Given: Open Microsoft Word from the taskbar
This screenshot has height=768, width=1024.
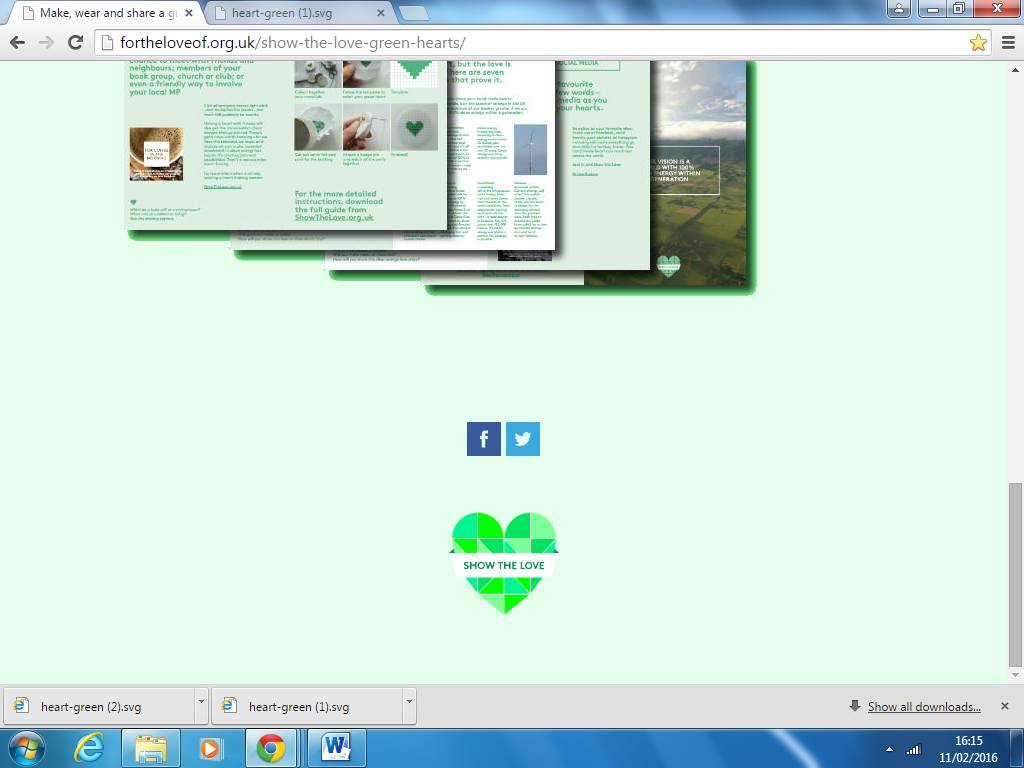Looking at the screenshot, I should [335, 748].
